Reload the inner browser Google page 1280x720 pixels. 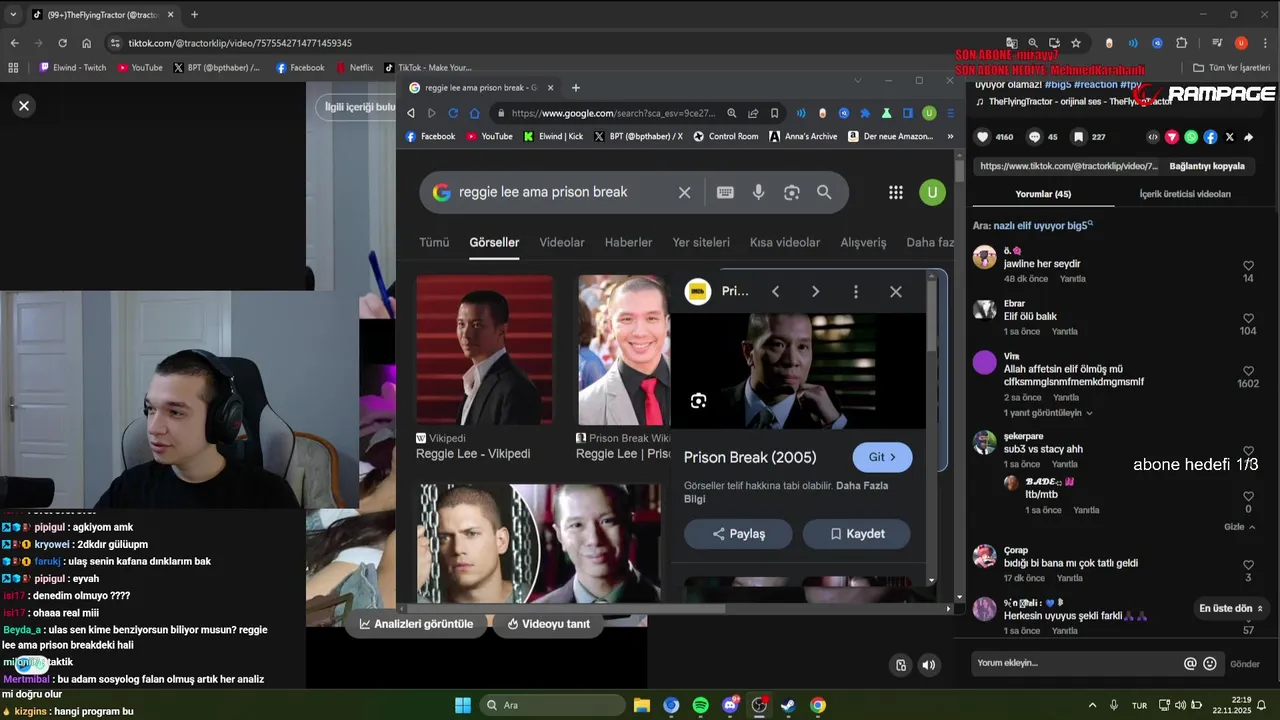[453, 113]
